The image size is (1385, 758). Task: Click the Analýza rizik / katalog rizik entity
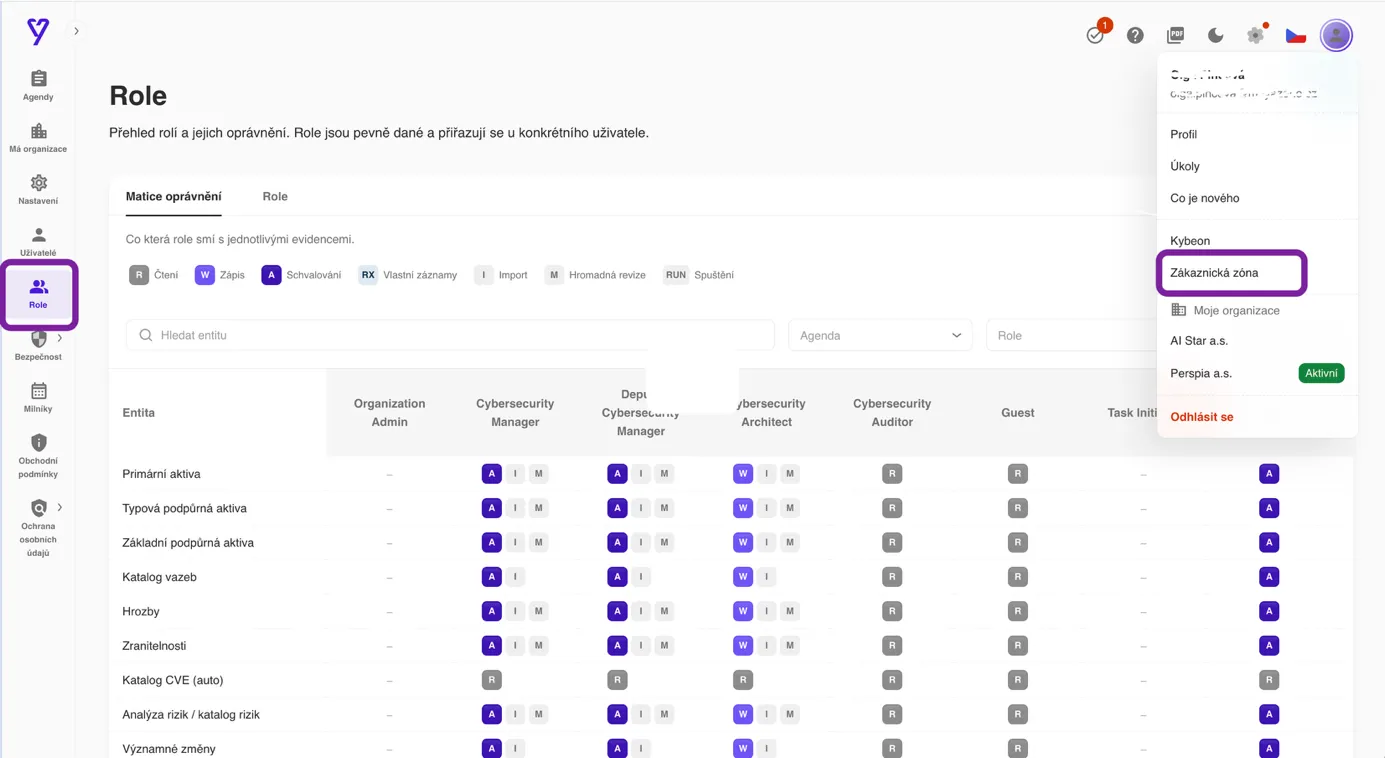click(191, 715)
